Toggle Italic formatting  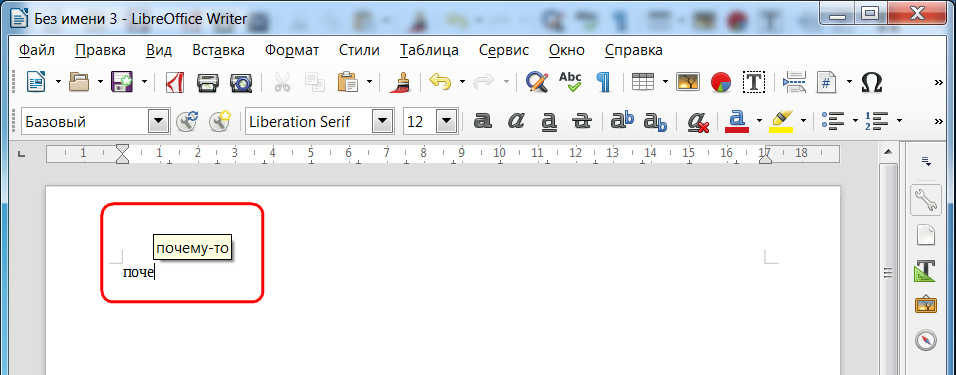coord(516,121)
